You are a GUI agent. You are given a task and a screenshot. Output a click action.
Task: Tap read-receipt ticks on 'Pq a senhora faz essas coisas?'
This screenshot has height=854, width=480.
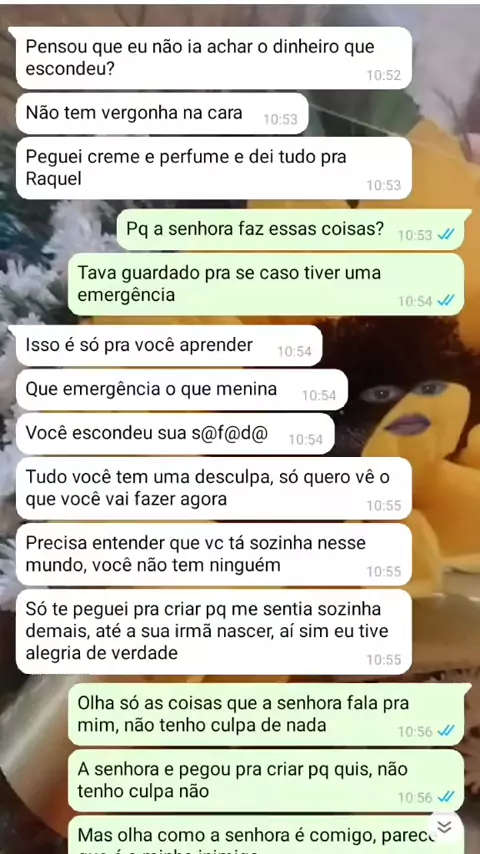pos(446,235)
